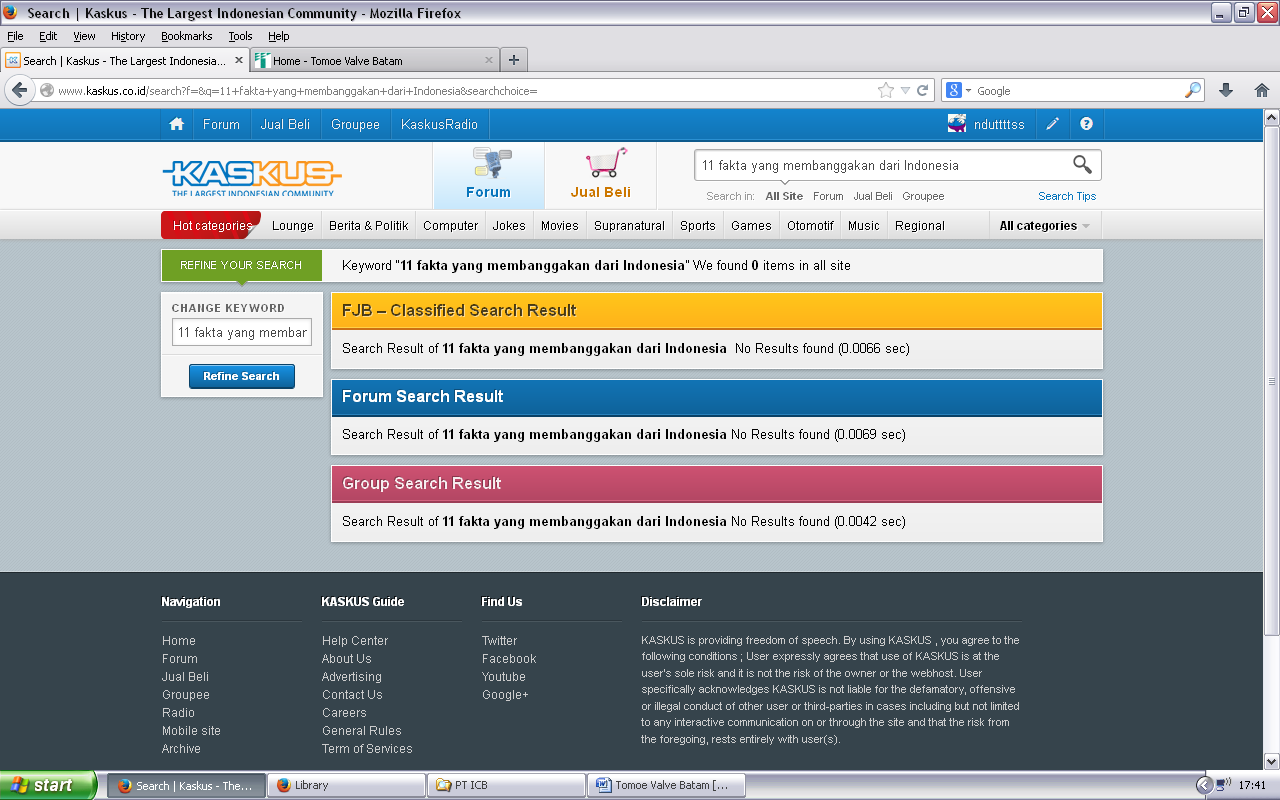Click Groupee in top navigation bar
1280x800 pixels.
(356, 124)
